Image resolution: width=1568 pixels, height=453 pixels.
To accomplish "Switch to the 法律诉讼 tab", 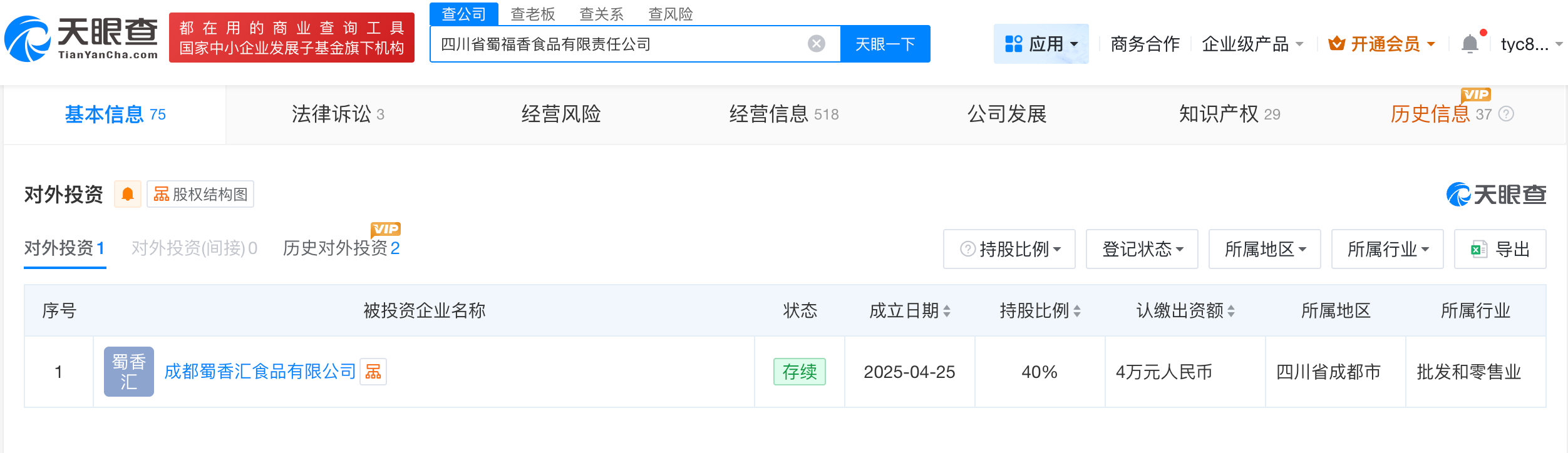I will (x=338, y=115).
